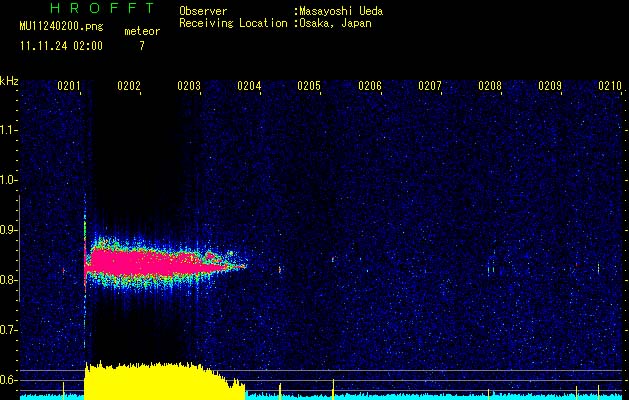Click the 0.6 frequency axis label
Image resolution: width=629 pixels, height=400 pixels.
9,379
